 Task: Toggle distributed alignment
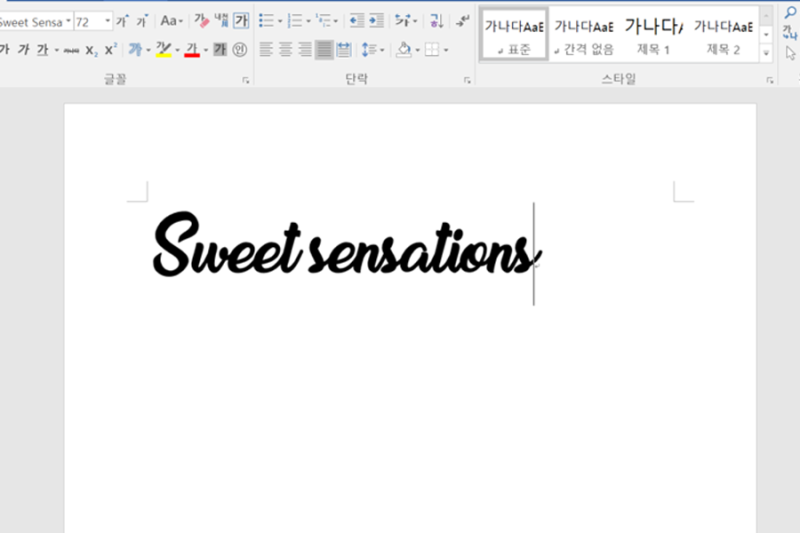(344, 49)
